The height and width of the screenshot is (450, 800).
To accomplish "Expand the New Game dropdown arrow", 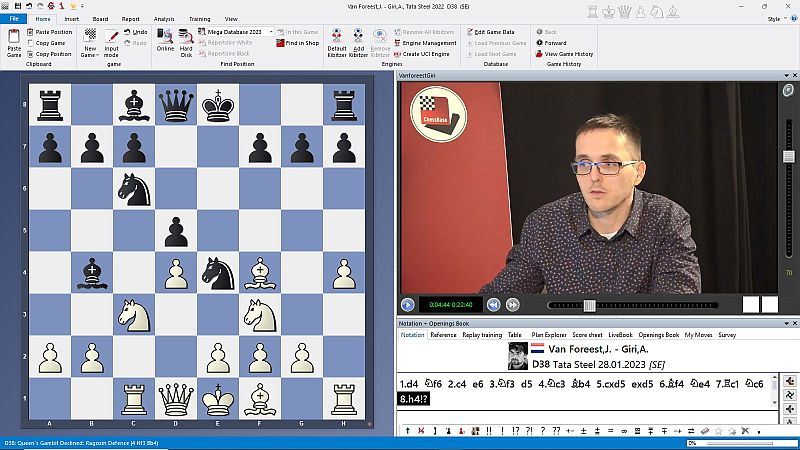I will click(96, 55).
